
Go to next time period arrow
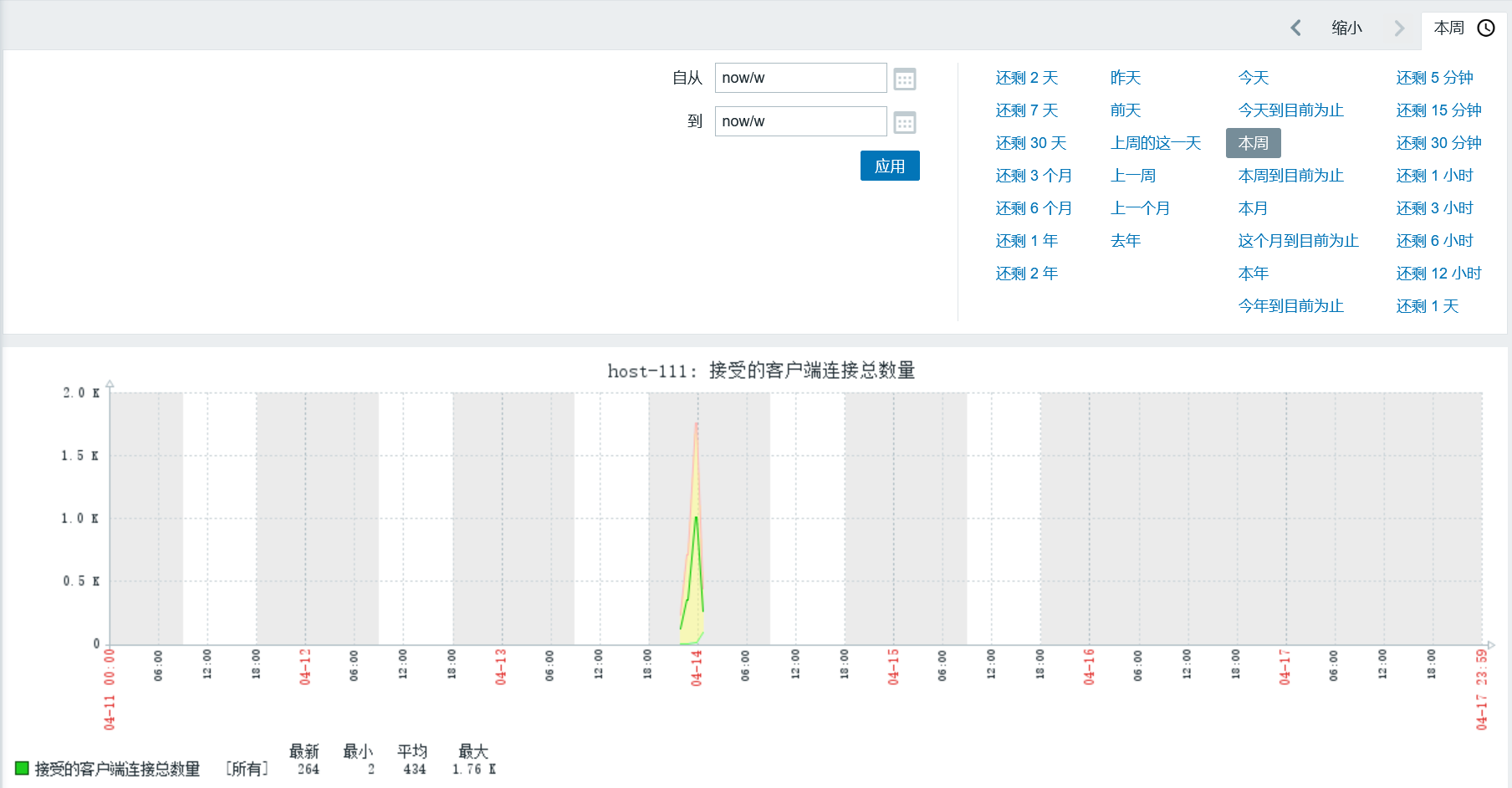click(1399, 28)
